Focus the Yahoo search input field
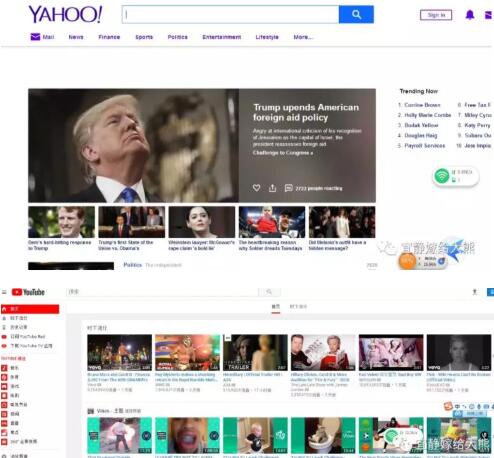494x458 pixels. click(231, 14)
